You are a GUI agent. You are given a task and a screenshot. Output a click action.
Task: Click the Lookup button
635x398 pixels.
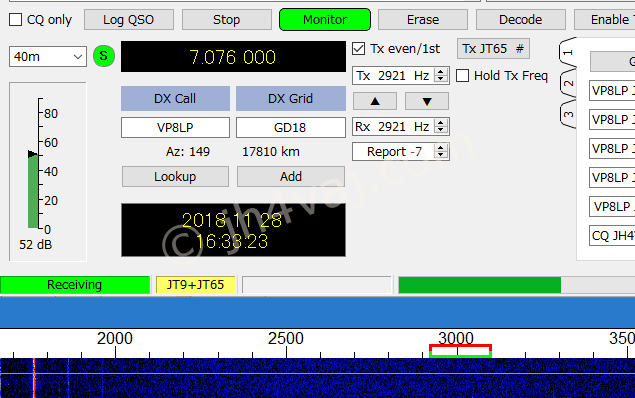pyautogui.click(x=175, y=177)
